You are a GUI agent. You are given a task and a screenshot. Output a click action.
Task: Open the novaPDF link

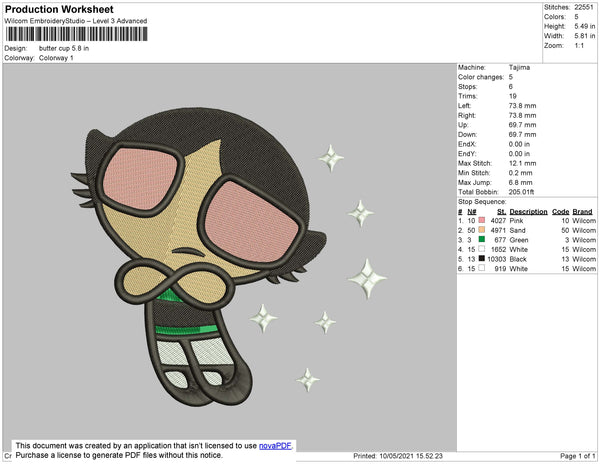(x=275, y=446)
